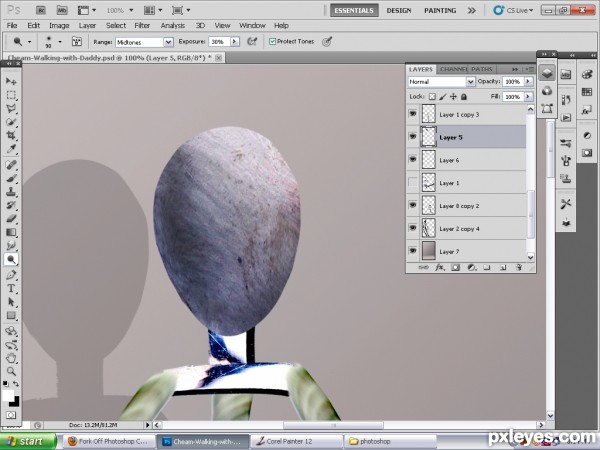Image resolution: width=600 pixels, height=450 pixels.
Task: Hide Layer 2 copy 4 visibility eye
Action: point(412,228)
